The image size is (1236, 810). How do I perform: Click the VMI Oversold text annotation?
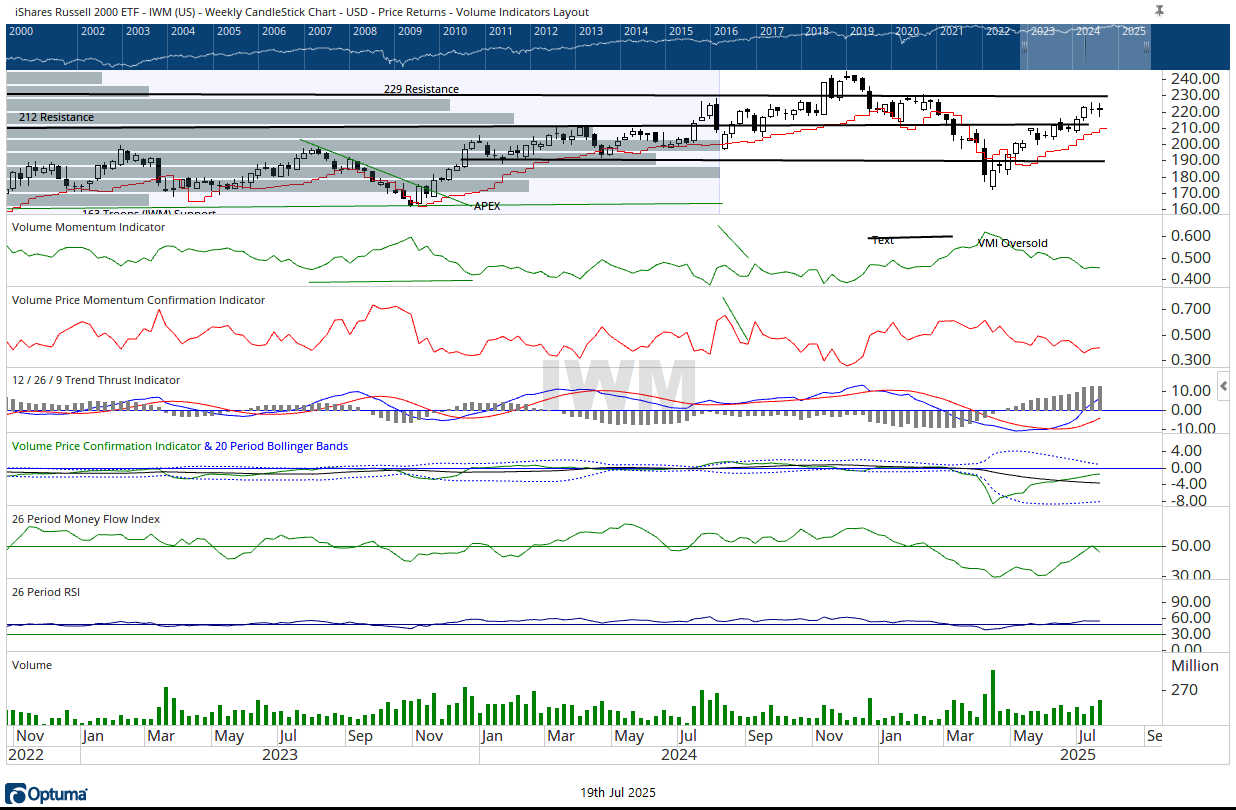(x=1012, y=243)
